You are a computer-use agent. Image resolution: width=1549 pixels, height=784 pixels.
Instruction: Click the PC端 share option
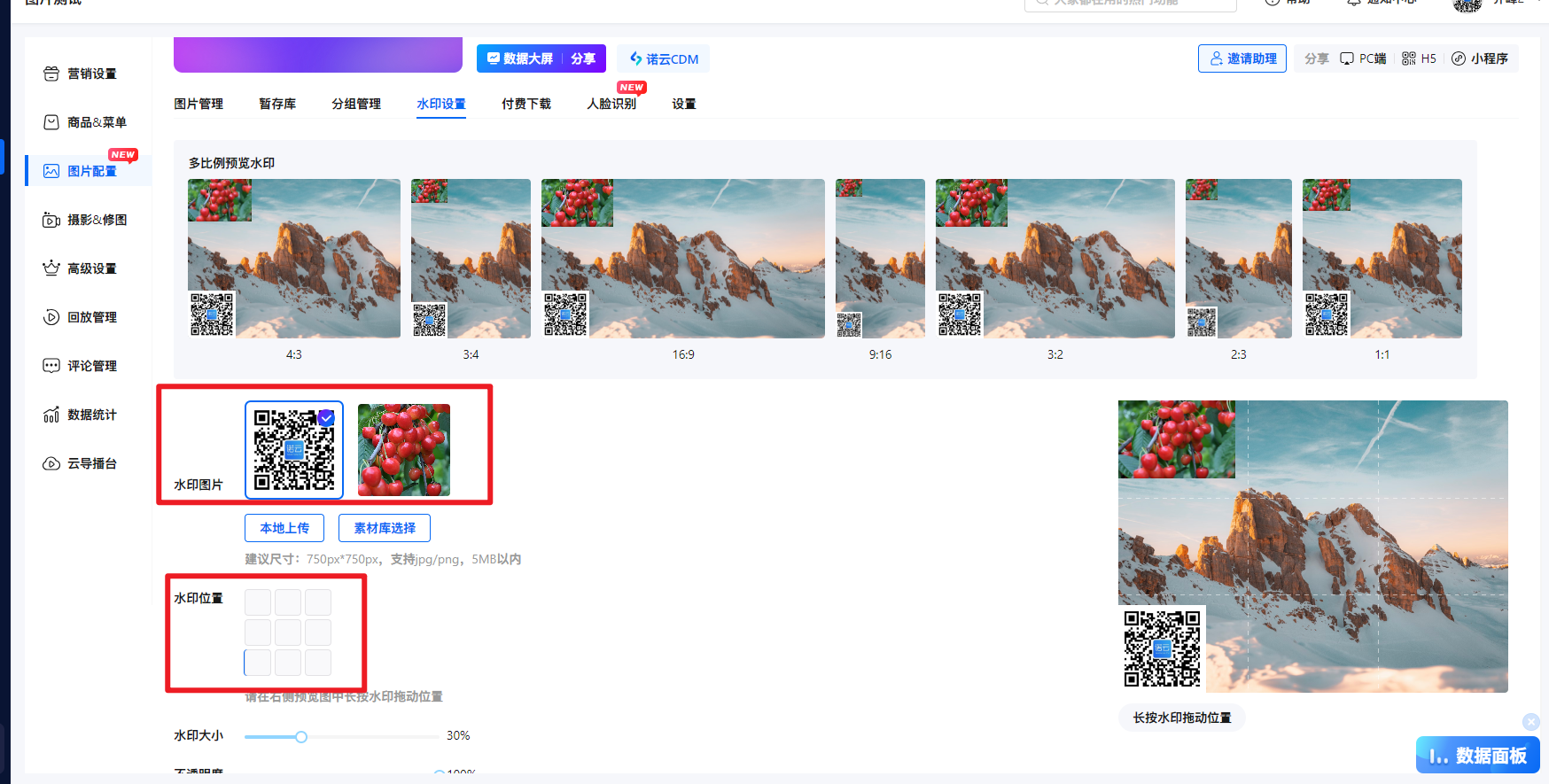pyautogui.click(x=1363, y=58)
